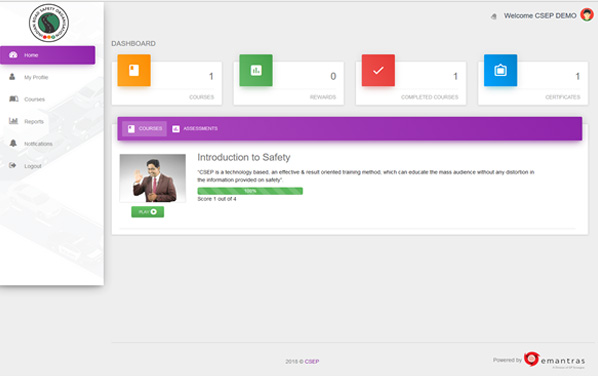Viewport: 598px width, 376px height.
Task: Click the CSEP link in footer
Action: [312, 362]
